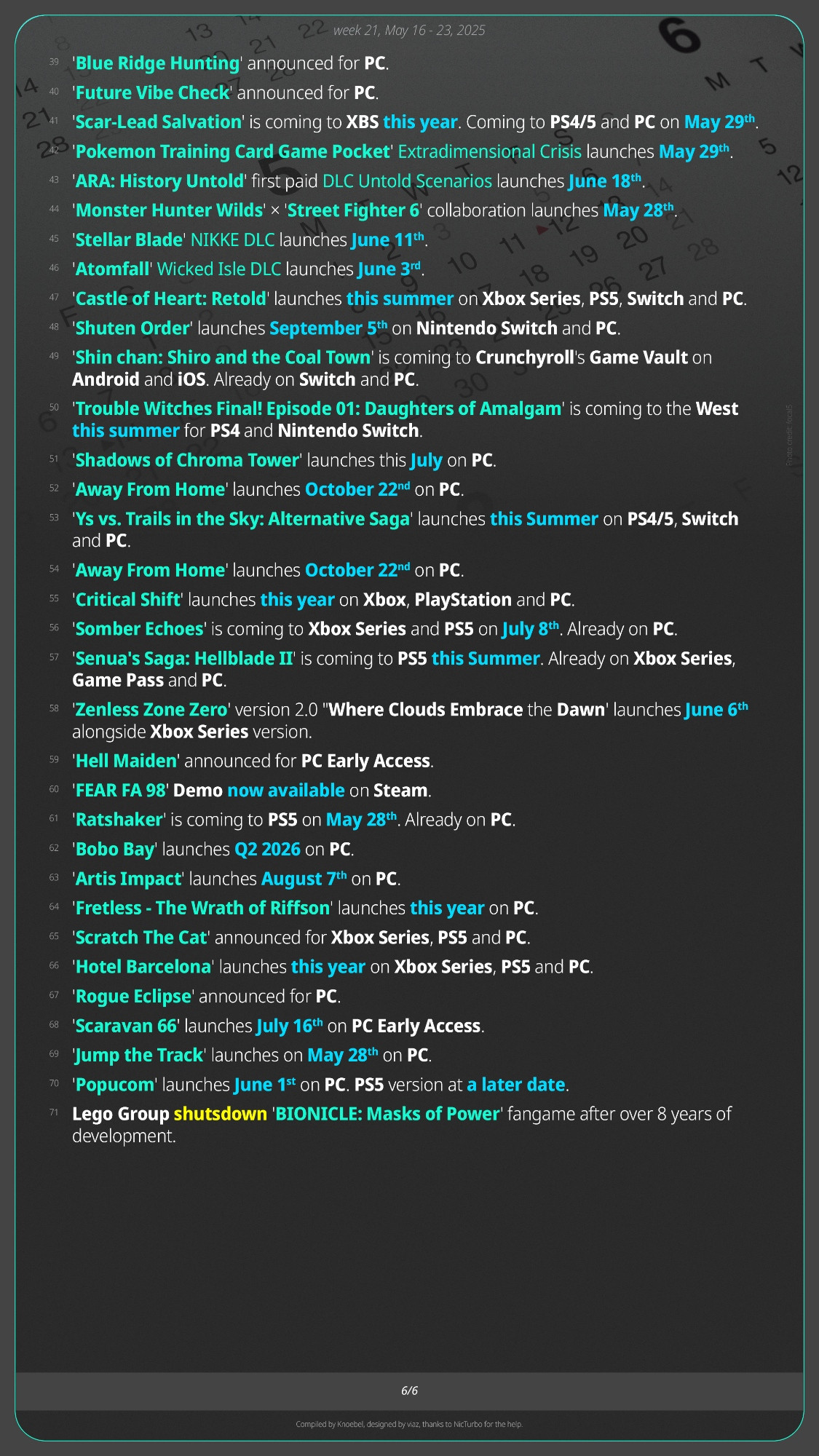Click the 'Scratch The Cat' title
Image resolution: width=819 pixels, height=1456 pixels.
coord(141,938)
